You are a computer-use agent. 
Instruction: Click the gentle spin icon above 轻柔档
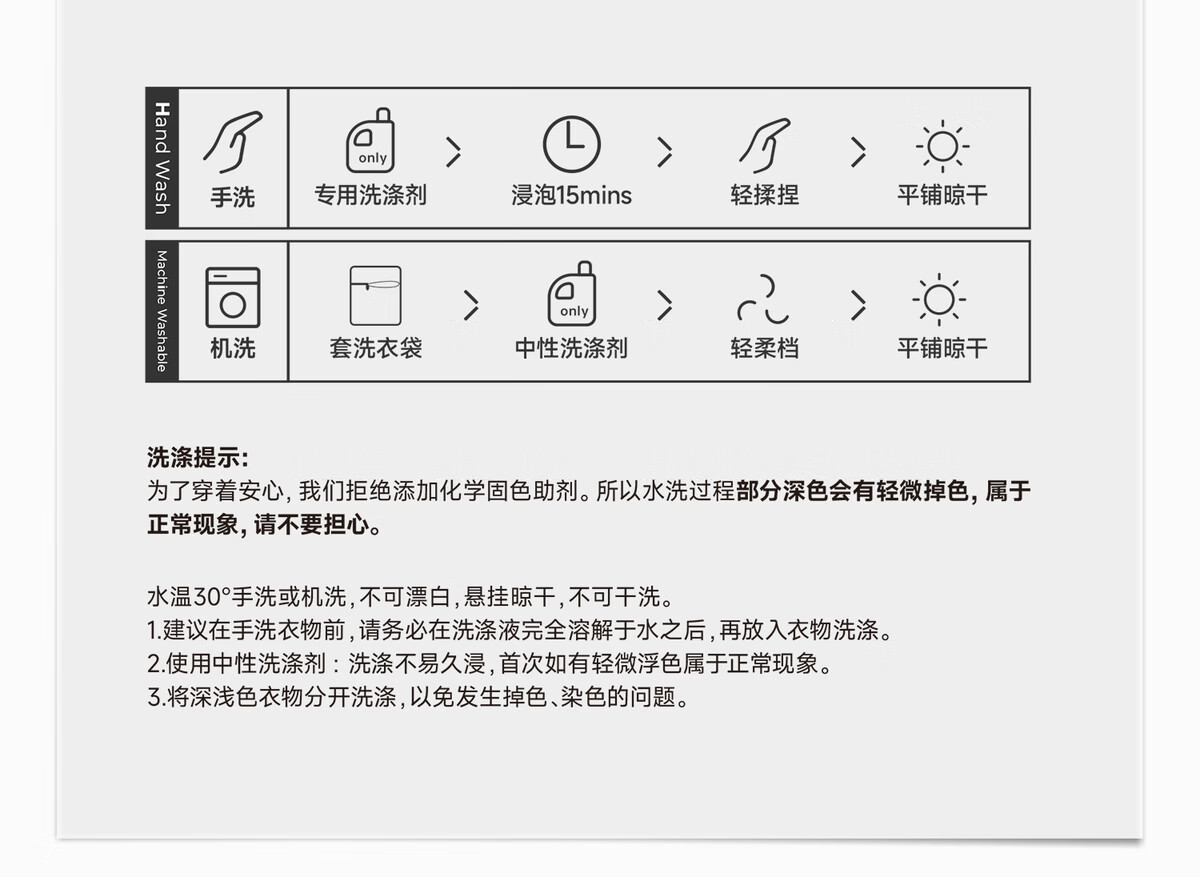(764, 300)
